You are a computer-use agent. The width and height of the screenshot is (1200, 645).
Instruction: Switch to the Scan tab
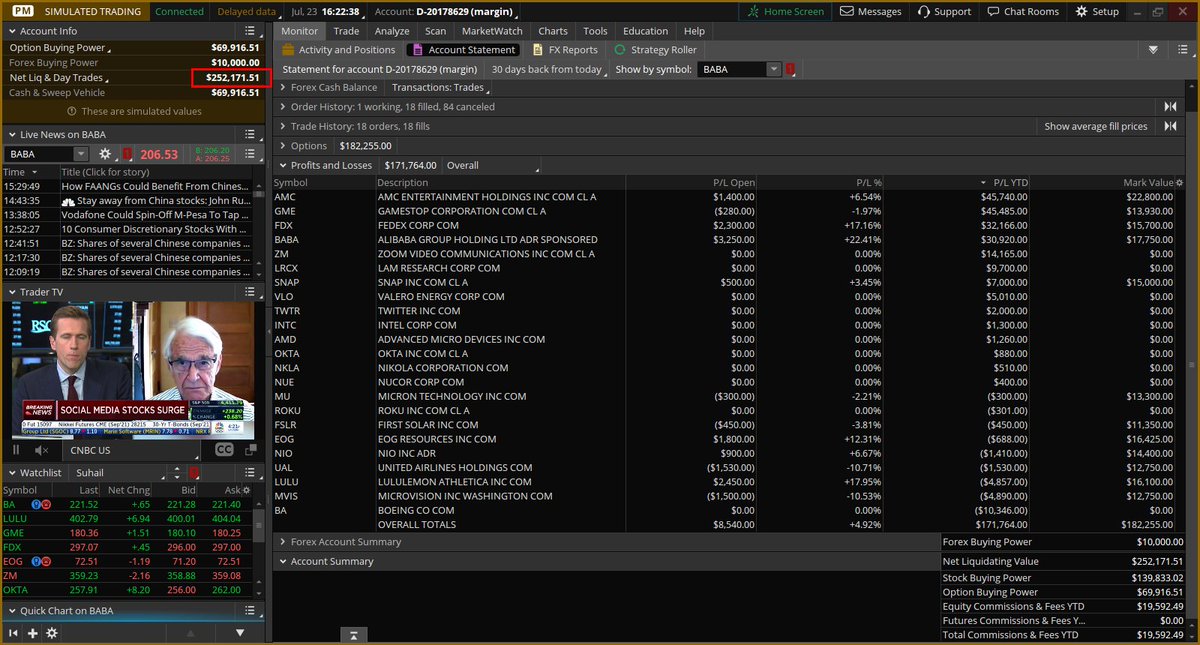(x=435, y=31)
